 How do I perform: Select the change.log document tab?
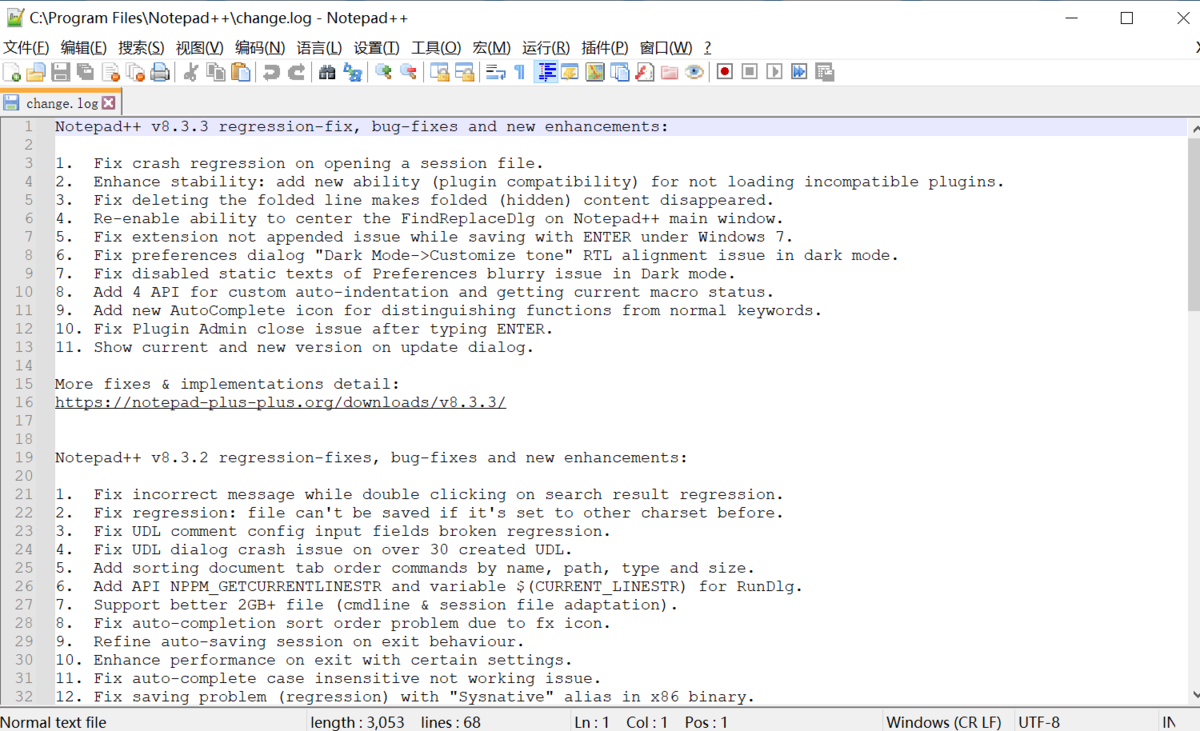coord(62,102)
